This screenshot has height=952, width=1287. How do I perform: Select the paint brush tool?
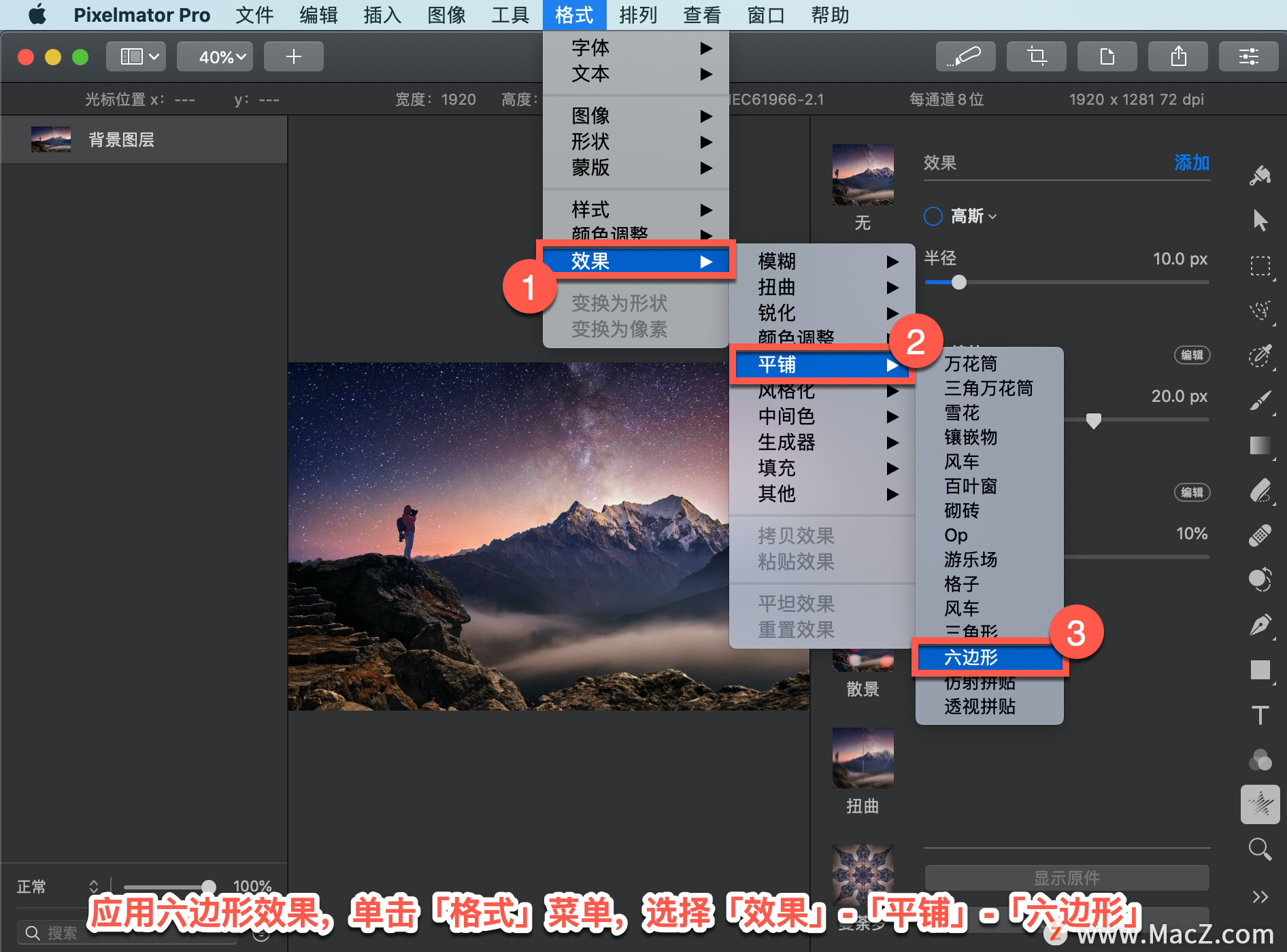point(1260,401)
